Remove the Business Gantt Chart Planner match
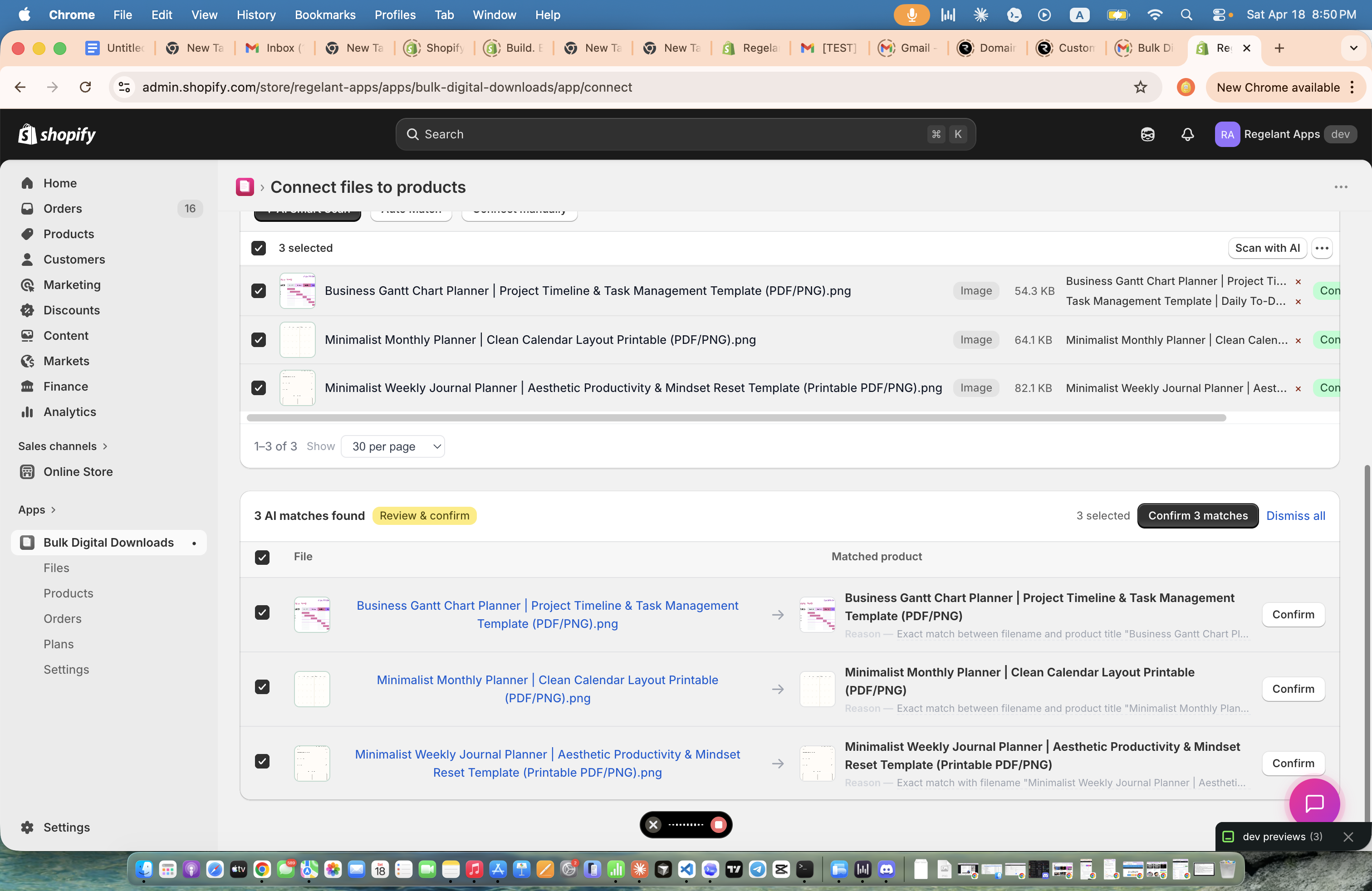The height and width of the screenshot is (891, 1372). point(1298,282)
